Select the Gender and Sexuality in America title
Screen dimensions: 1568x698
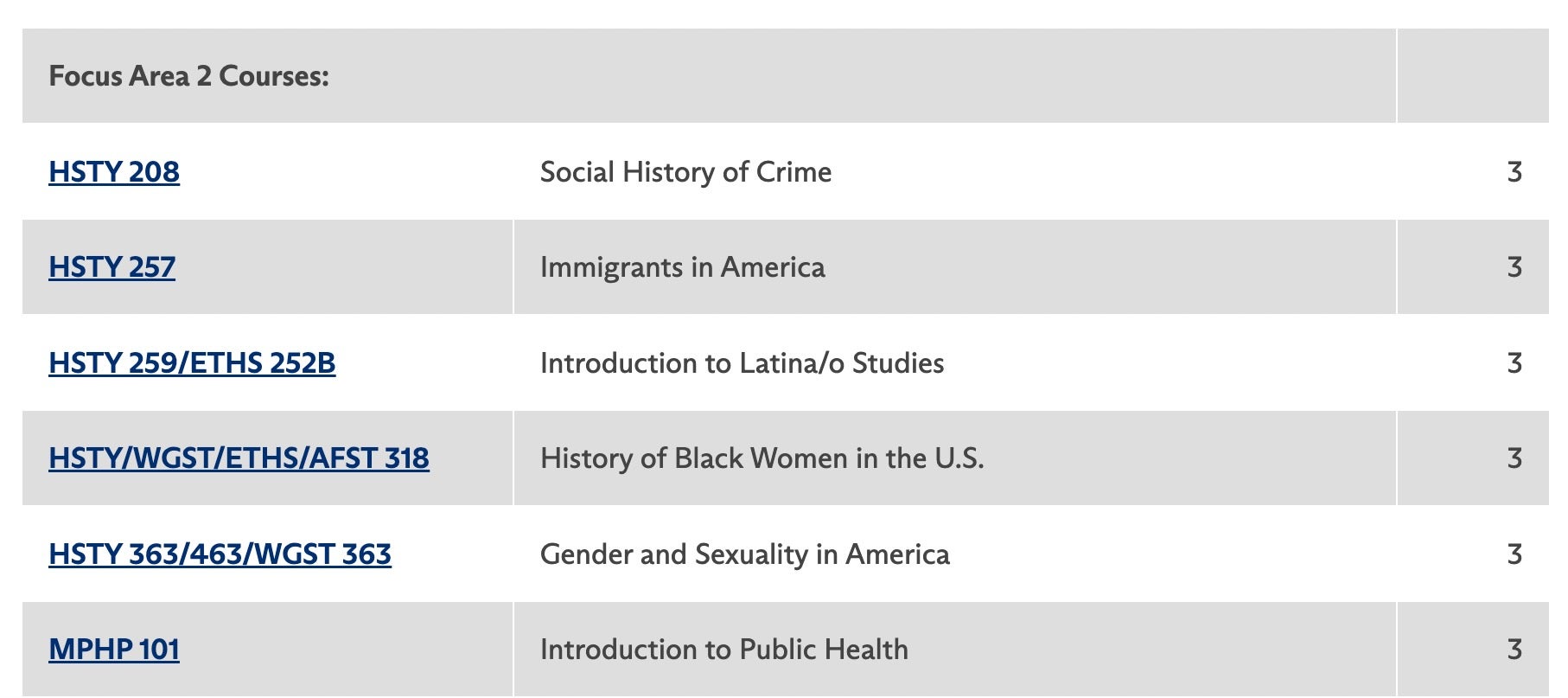tap(744, 554)
